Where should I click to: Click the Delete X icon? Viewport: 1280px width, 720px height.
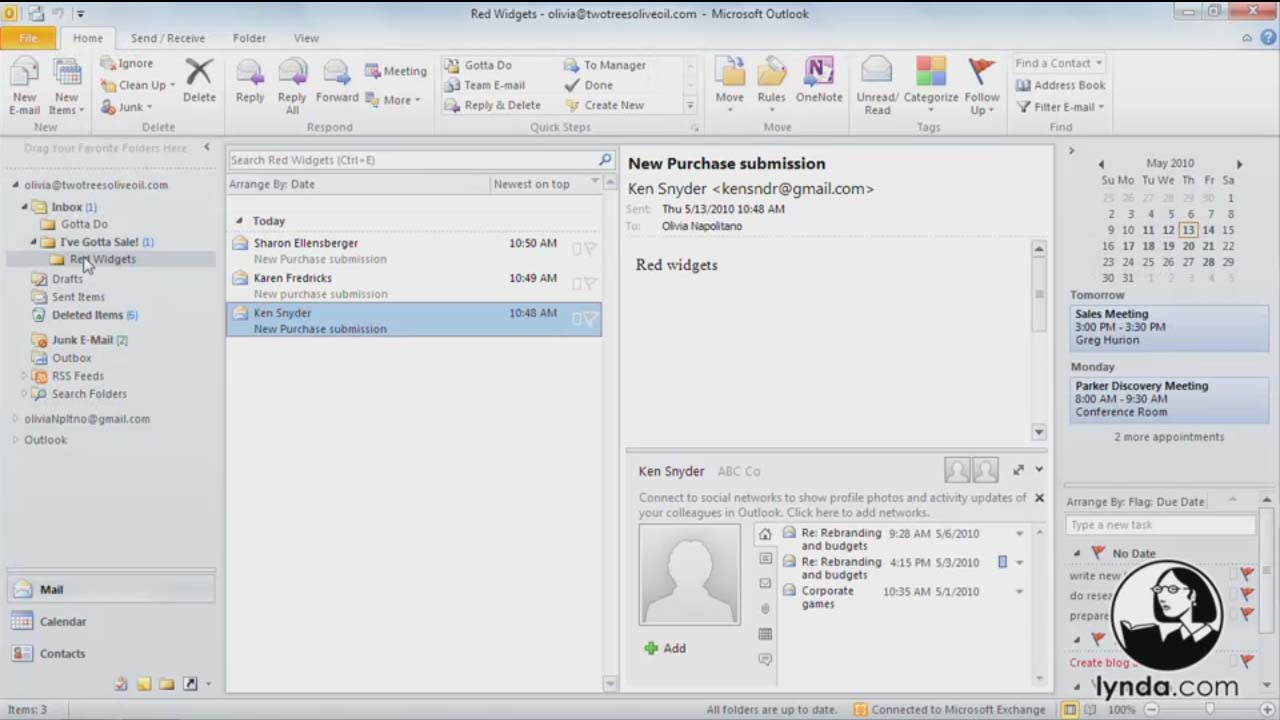[x=199, y=72]
